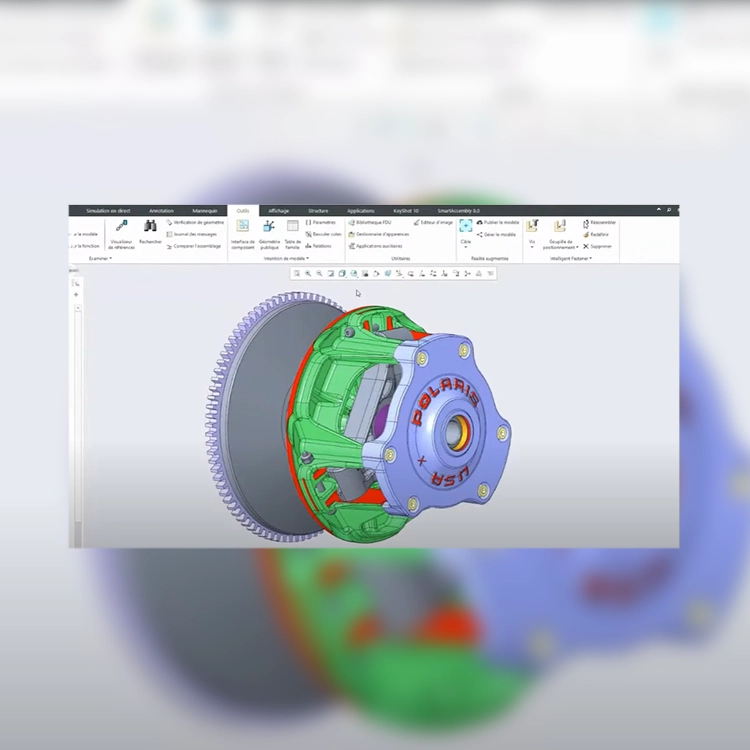
Task: Open the ribbon command search magnifier
Action: [669, 210]
